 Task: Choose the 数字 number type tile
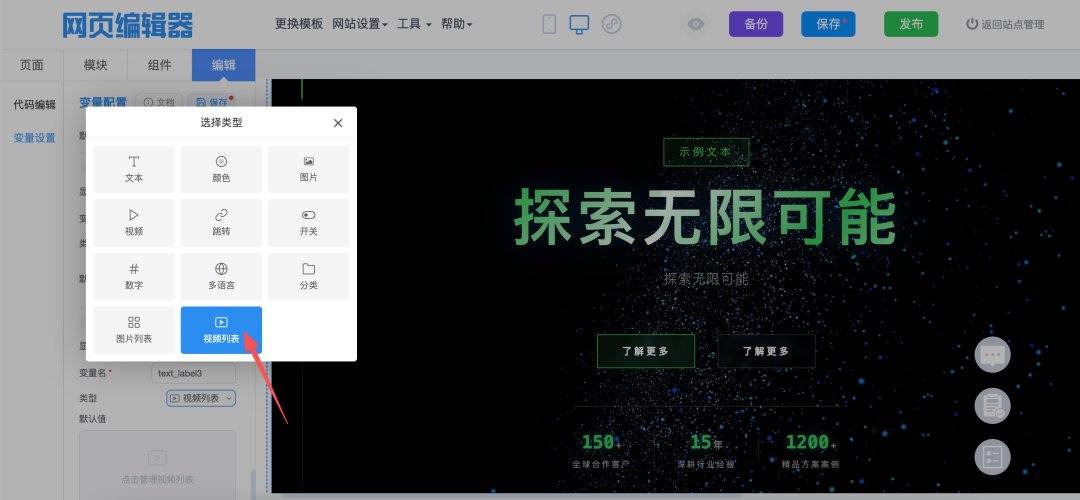134,276
